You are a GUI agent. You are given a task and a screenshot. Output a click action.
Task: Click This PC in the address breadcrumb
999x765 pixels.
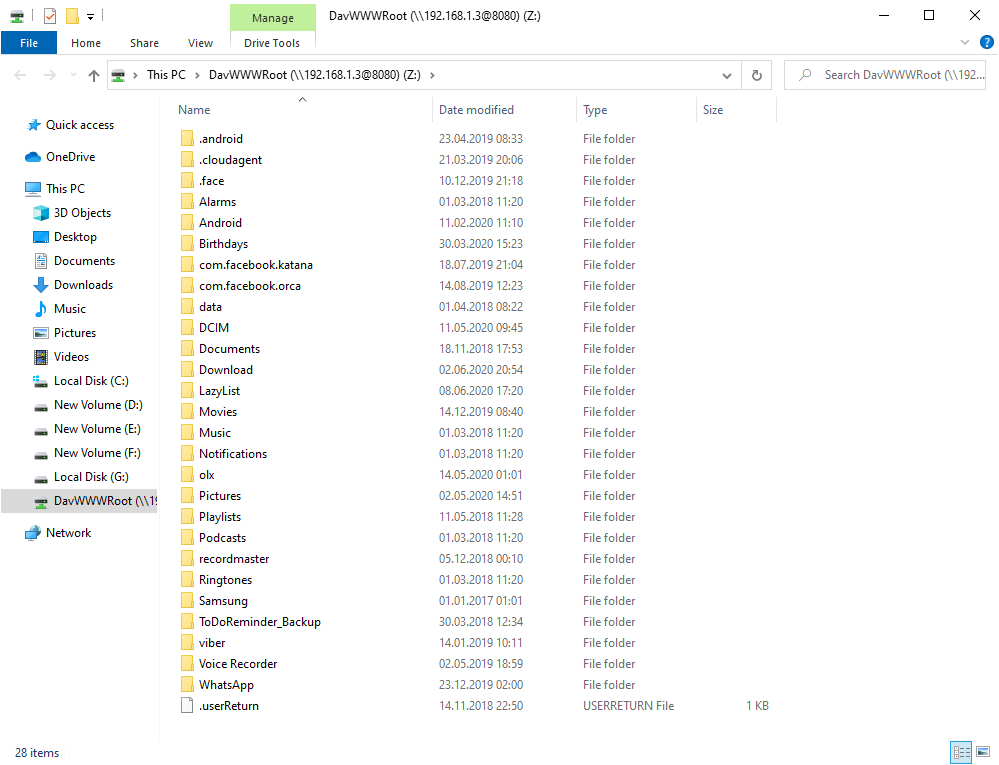[x=165, y=75]
